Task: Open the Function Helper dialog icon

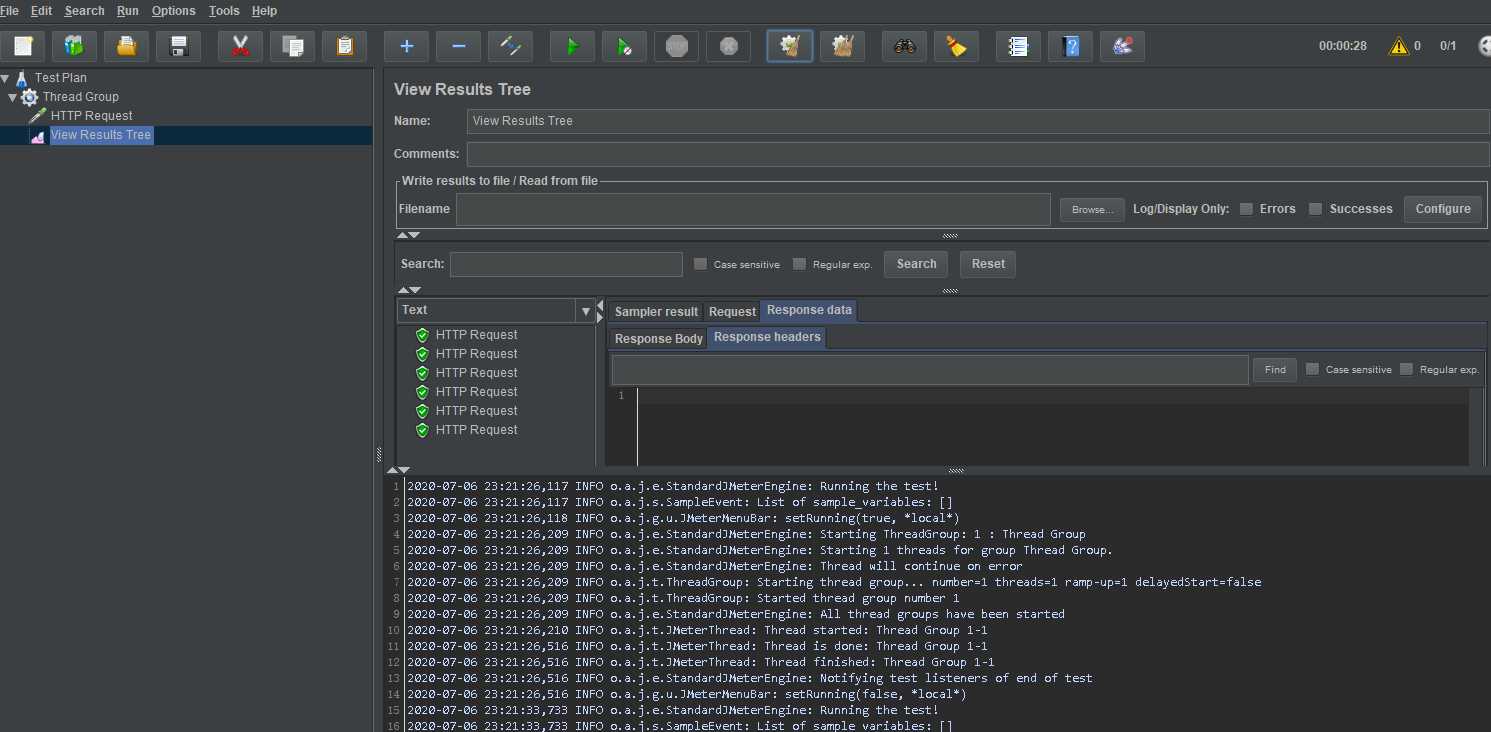Action: coord(1019,46)
